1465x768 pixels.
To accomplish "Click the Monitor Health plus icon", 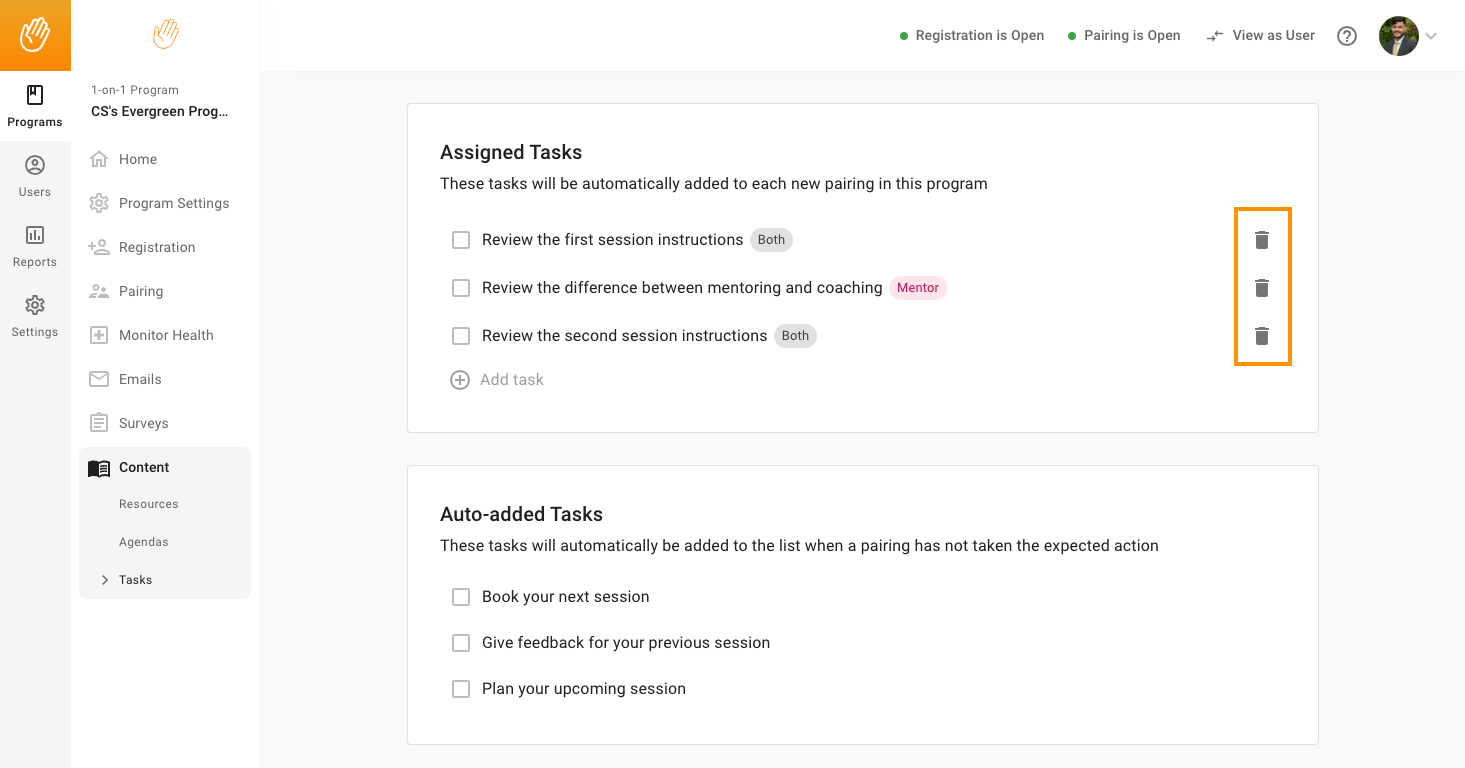I will (99, 335).
